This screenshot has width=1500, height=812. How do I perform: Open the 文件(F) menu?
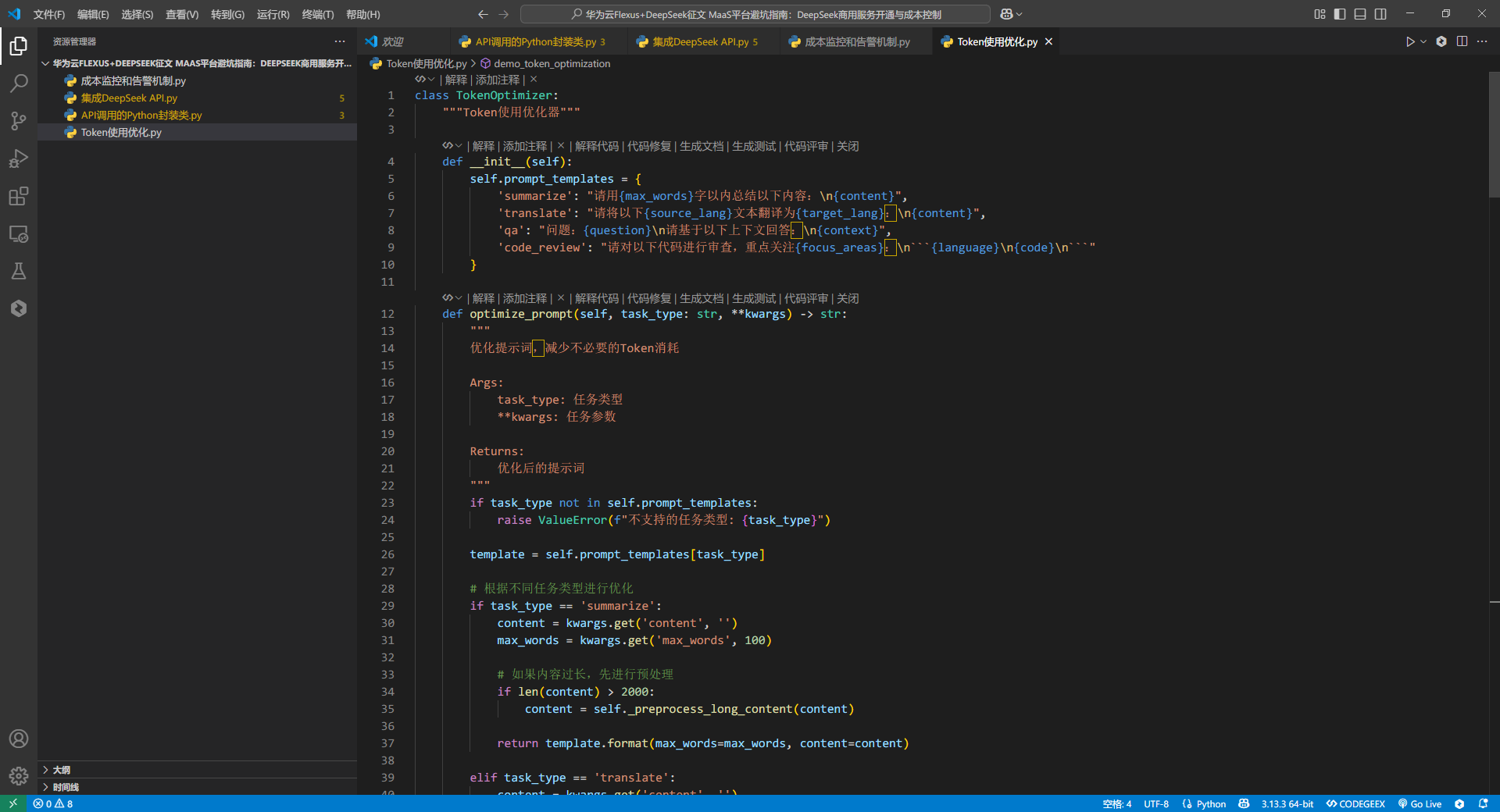[x=49, y=14]
